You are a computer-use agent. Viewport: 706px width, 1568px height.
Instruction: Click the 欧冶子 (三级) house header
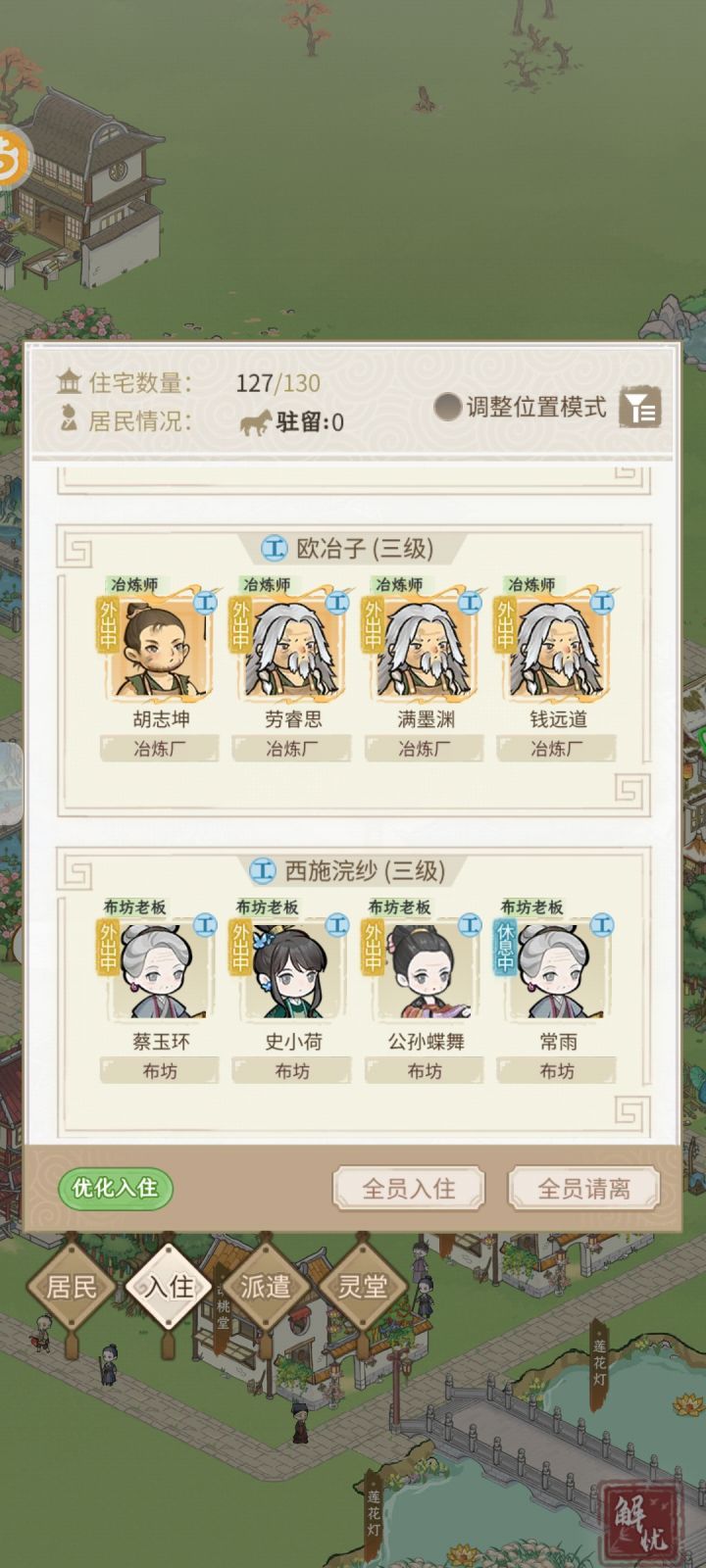350,548
